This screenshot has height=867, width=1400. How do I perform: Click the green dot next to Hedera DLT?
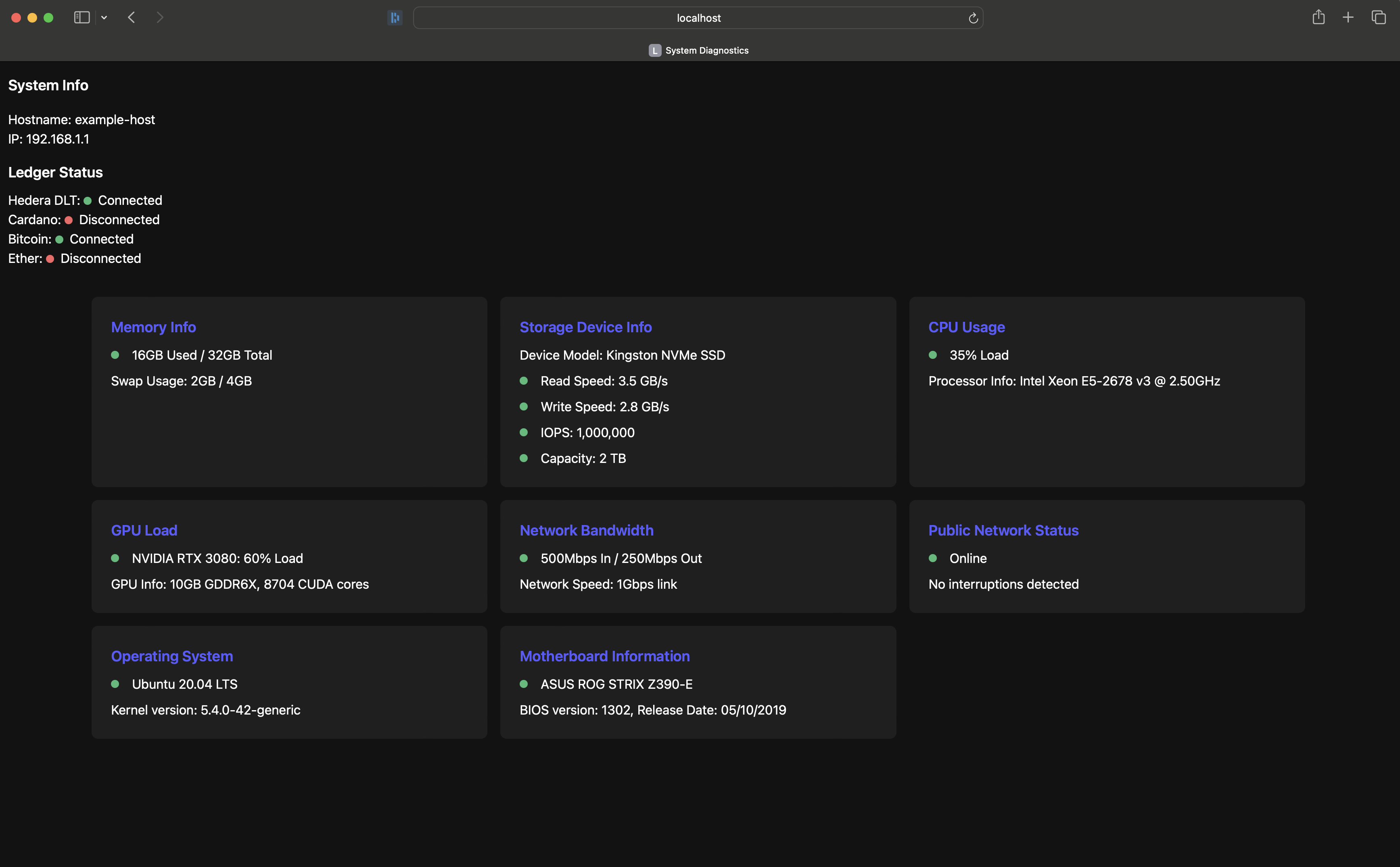pos(88,201)
